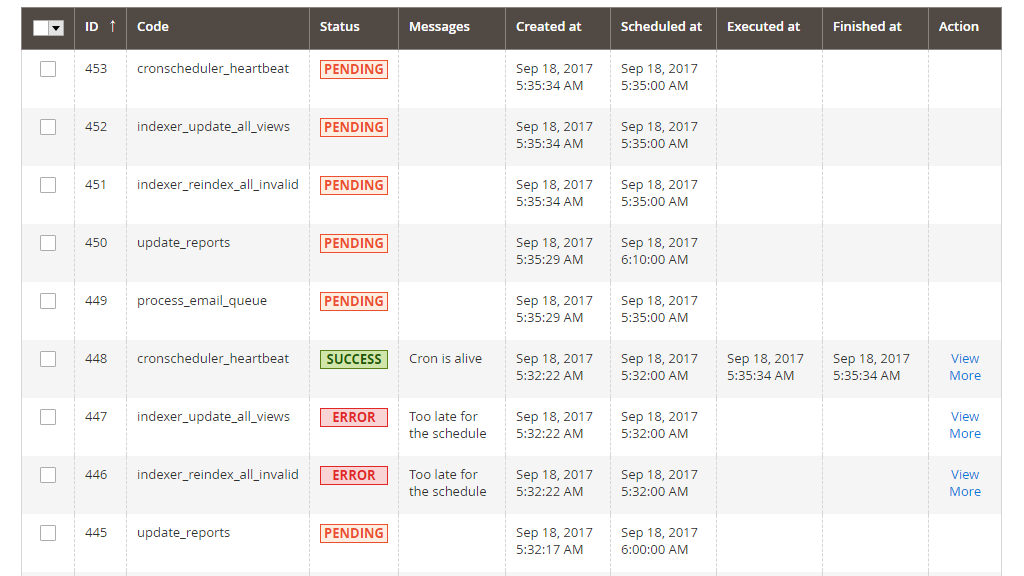This screenshot has height=576, width=1024.
Task: Open the mass-select dropdown arrow in header
Action: click(57, 27)
